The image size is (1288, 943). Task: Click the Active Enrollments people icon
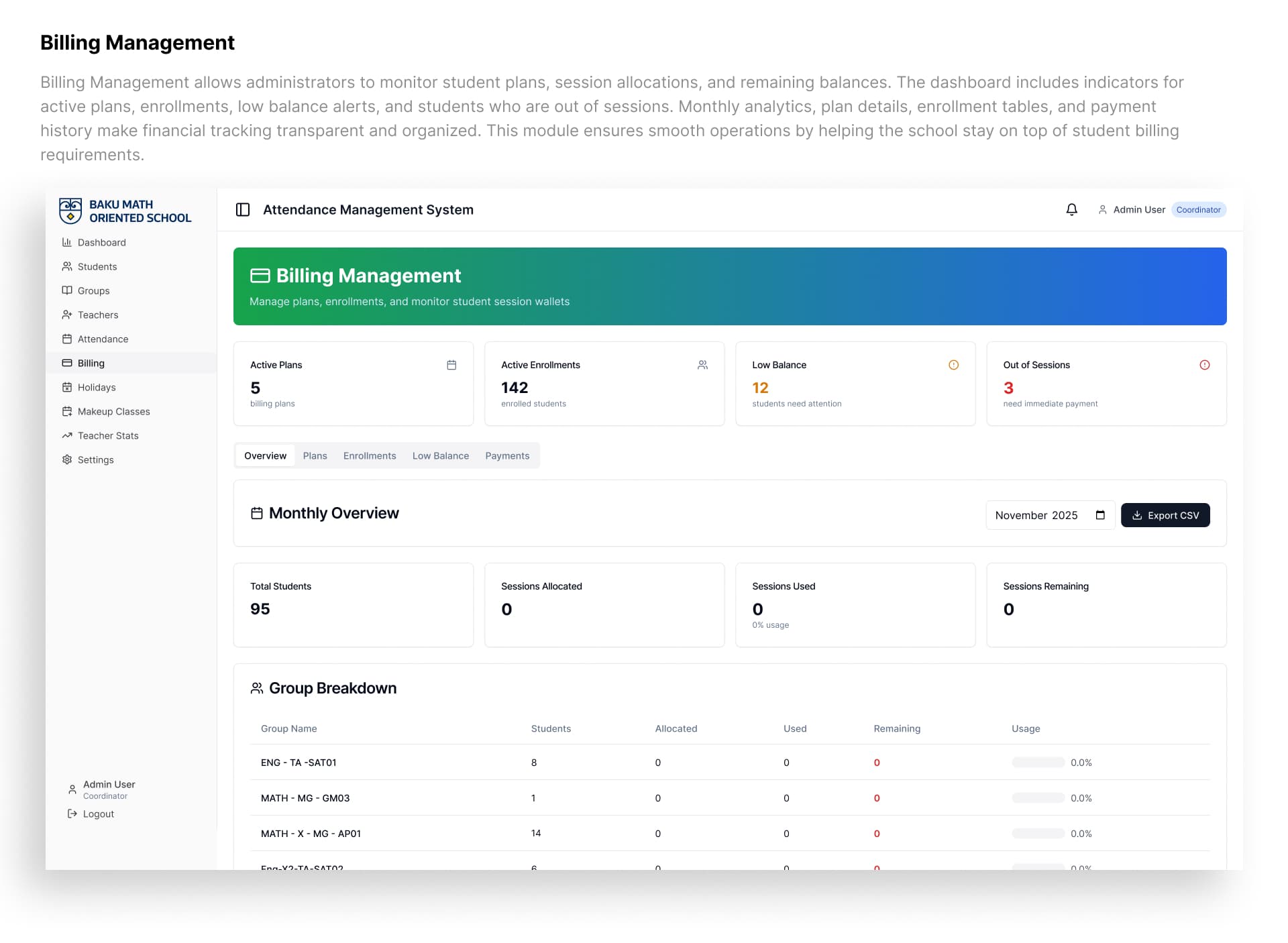click(x=702, y=365)
